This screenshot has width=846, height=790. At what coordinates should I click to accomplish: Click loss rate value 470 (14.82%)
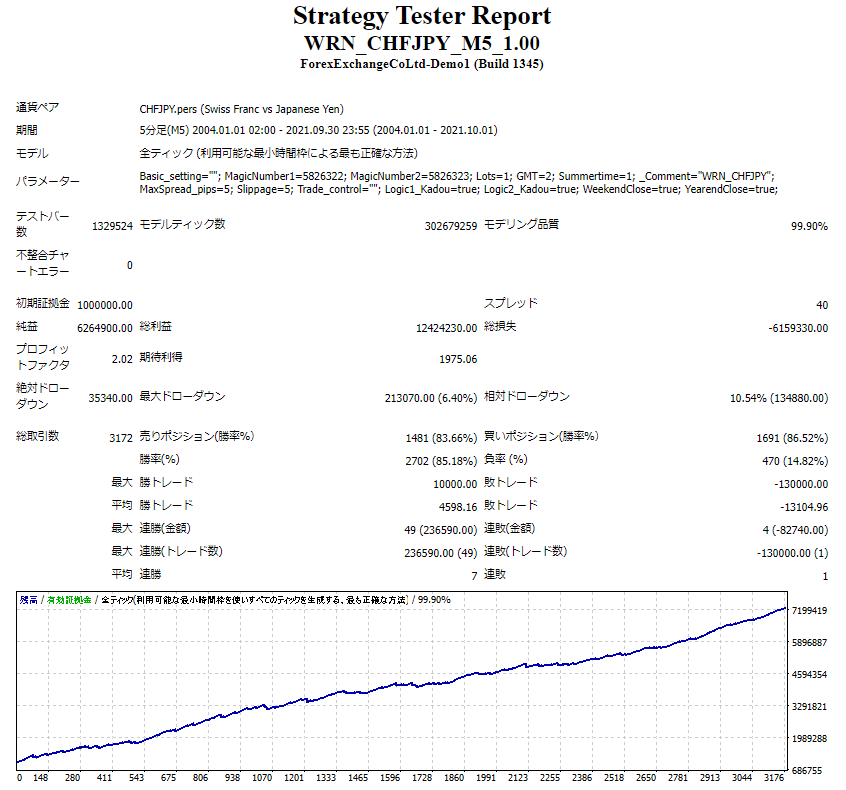tap(794, 461)
